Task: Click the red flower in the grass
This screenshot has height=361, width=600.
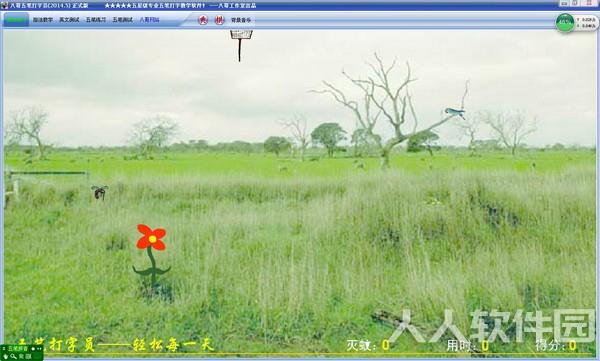Action: 152,238
